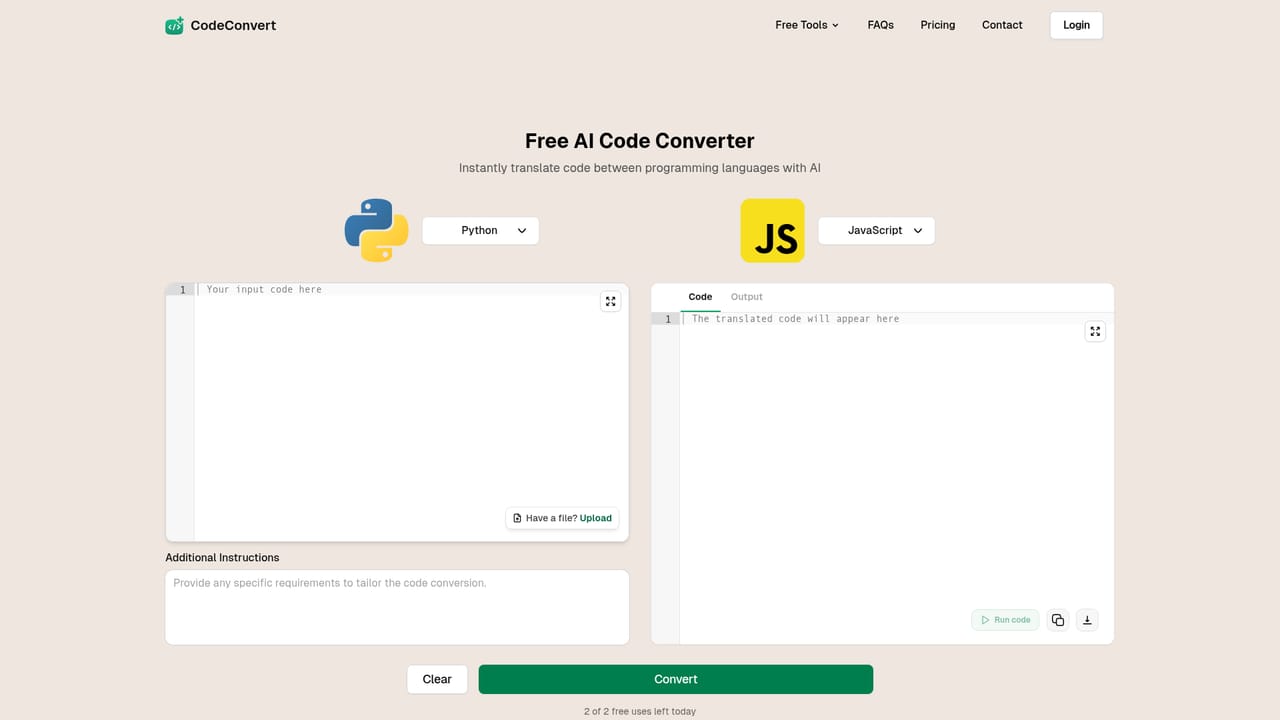This screenshot has height=720, width=1280.
Task: Click the JavaScript logo image
Action: [772, 230]
